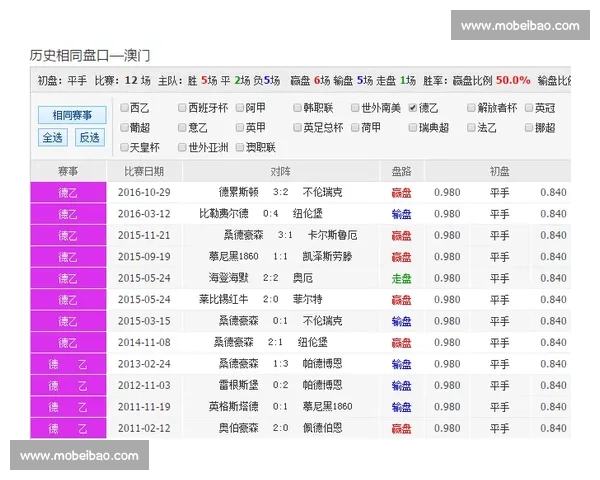Check the 世外亚洲 checkbox
The image size is (600, 480).
click(x=182, y=147)
